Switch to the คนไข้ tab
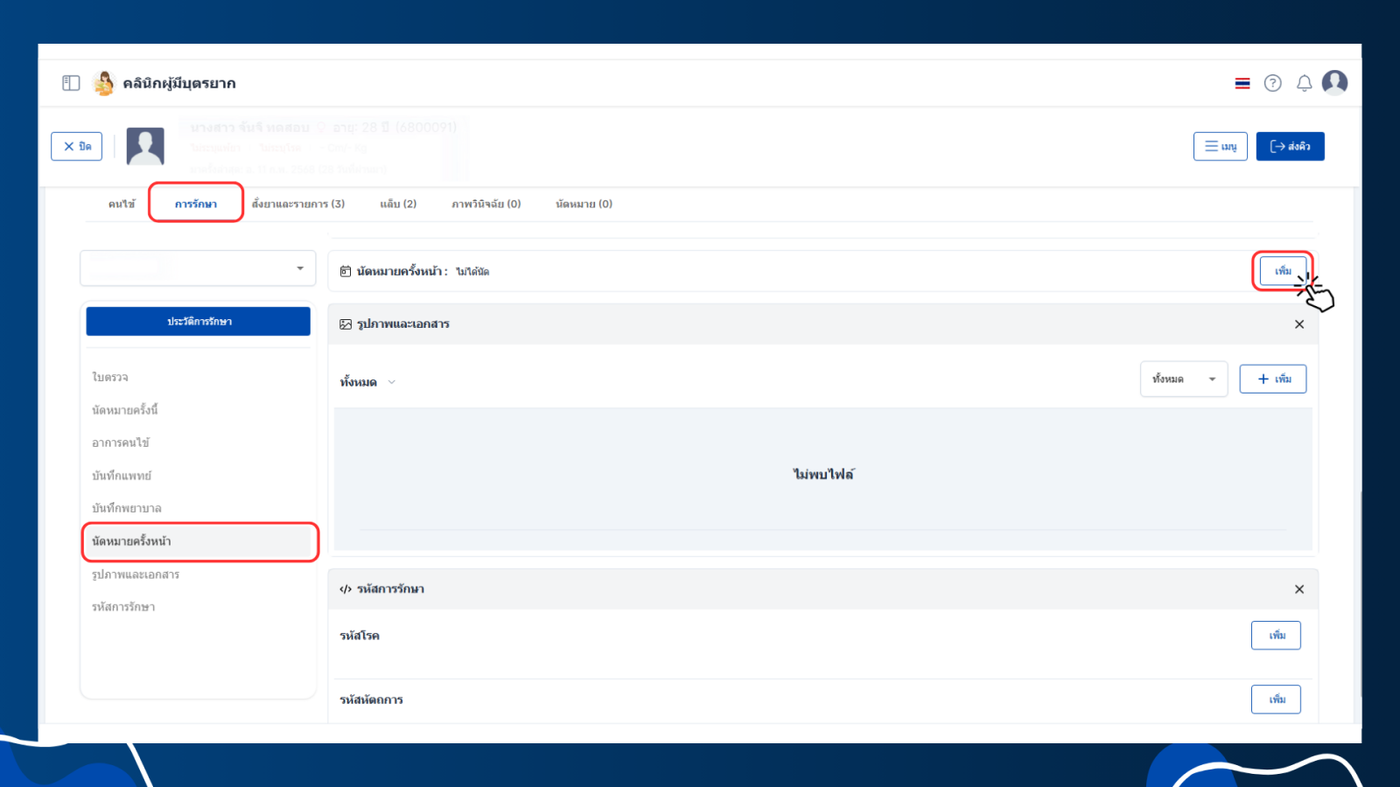The width and height of the screenshot is (1400, 787). click(x=122, y=204)
